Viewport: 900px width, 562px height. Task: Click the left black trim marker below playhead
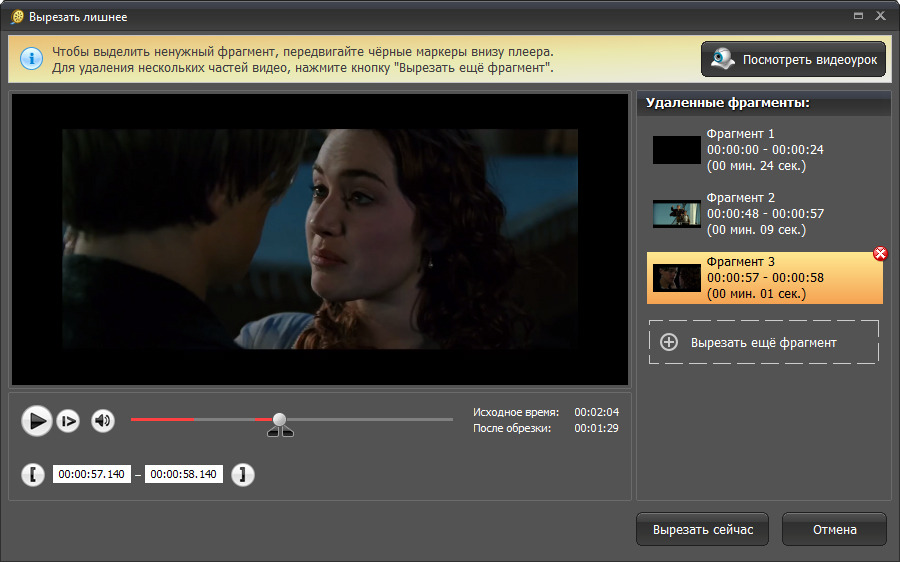[x=273, y=432]
